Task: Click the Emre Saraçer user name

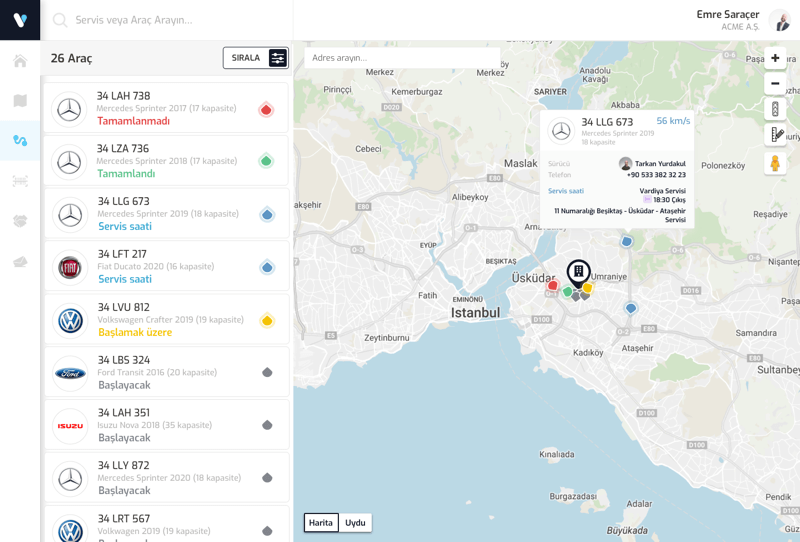Action: click(728, 14)
